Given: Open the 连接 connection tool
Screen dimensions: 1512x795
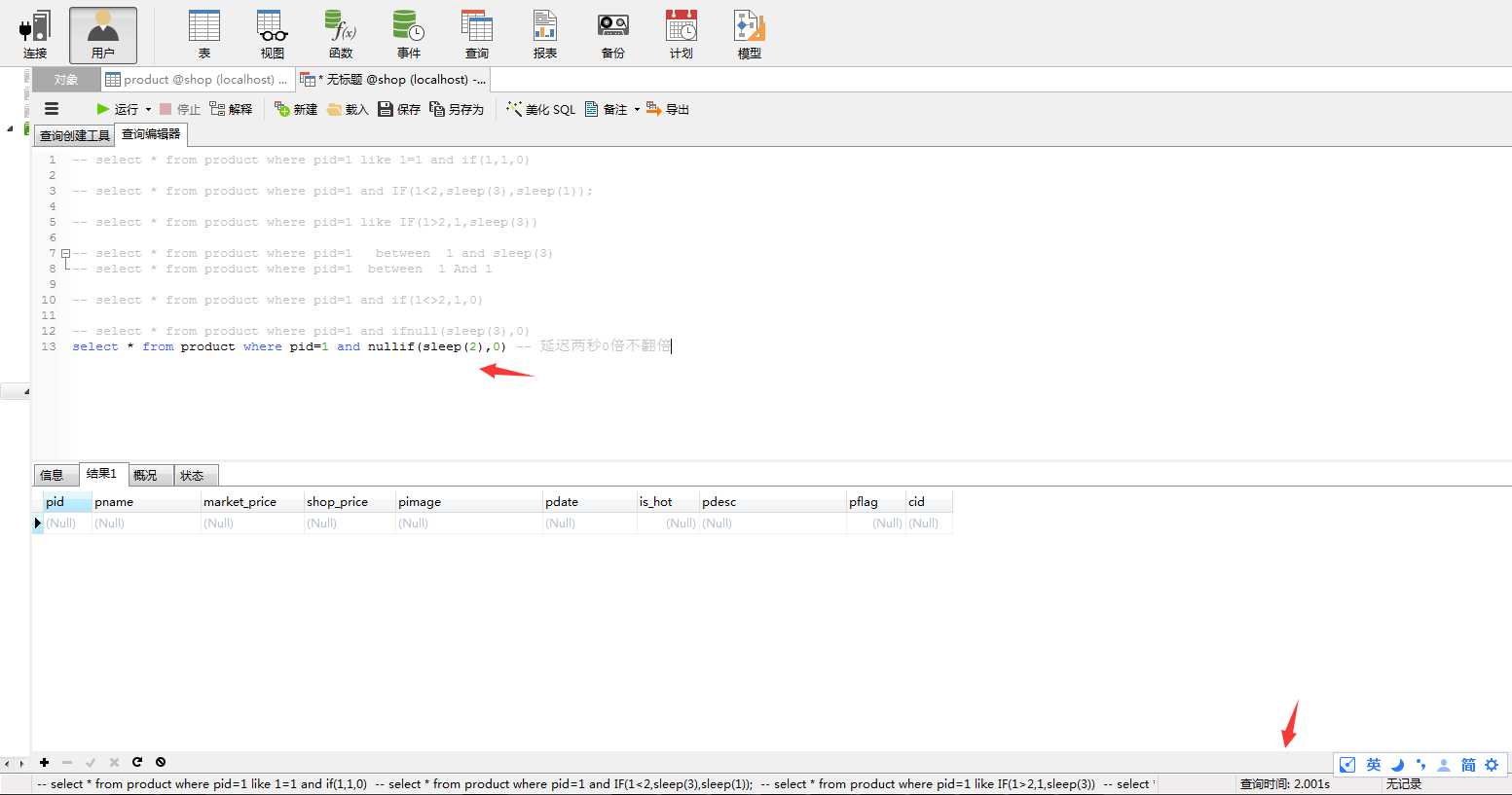Looking at the screenshot, I should [x=35, y=35].
